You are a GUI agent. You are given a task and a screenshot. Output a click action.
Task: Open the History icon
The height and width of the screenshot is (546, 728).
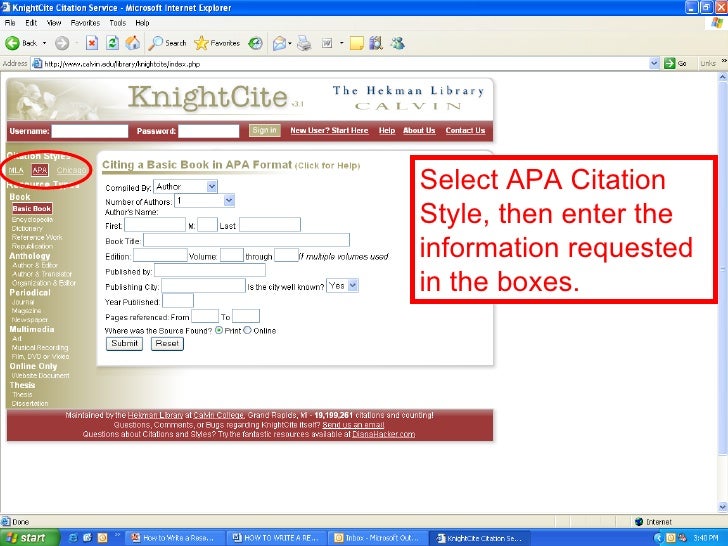[x=255, y=43]
